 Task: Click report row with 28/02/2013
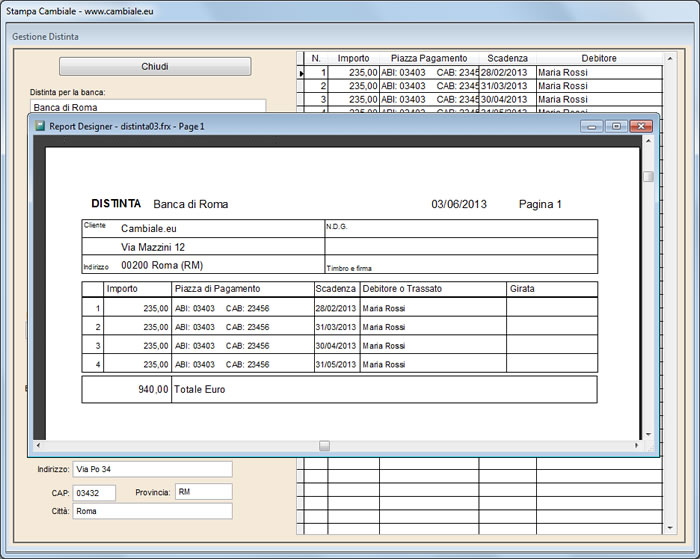click(x=339, y=308)
